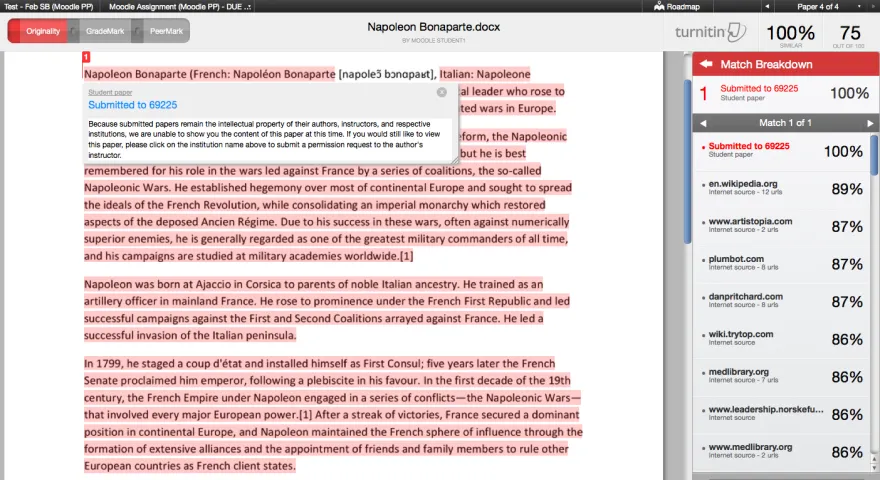This screenshot has width=880, height=480.
Task: Click the Match 1 of 1 label
Action: click(x=785, y=123)
